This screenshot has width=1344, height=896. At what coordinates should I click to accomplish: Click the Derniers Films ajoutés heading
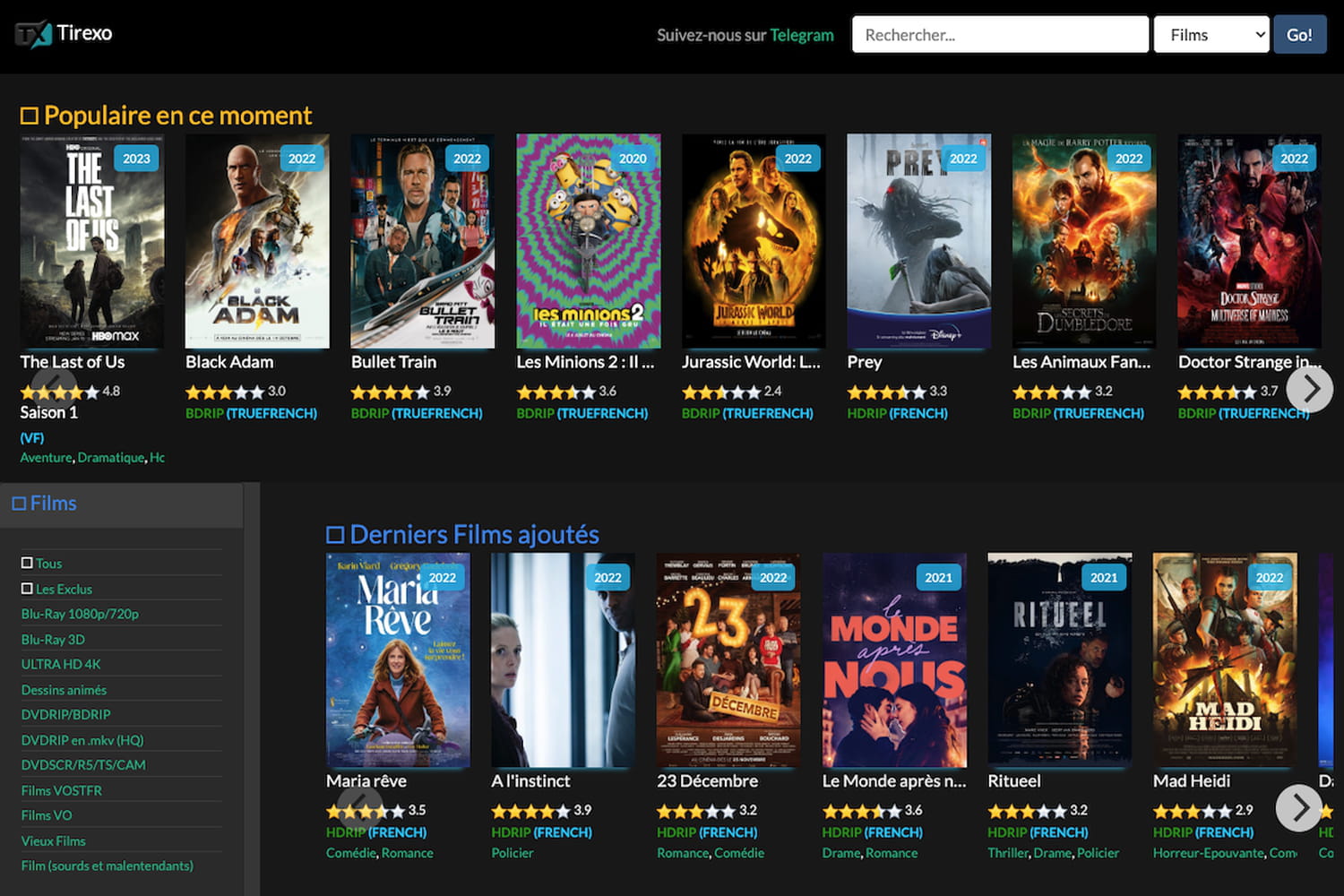475,535
